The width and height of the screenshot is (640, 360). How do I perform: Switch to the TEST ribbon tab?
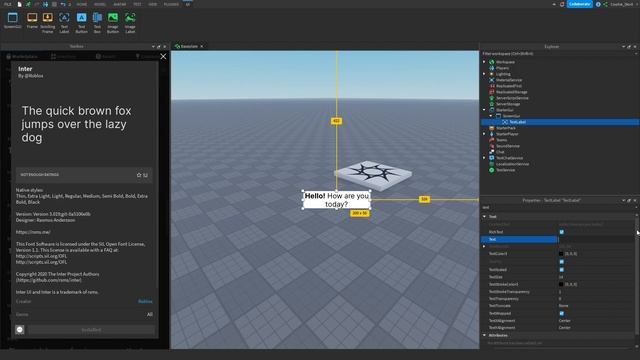click(x=137, y=4)
